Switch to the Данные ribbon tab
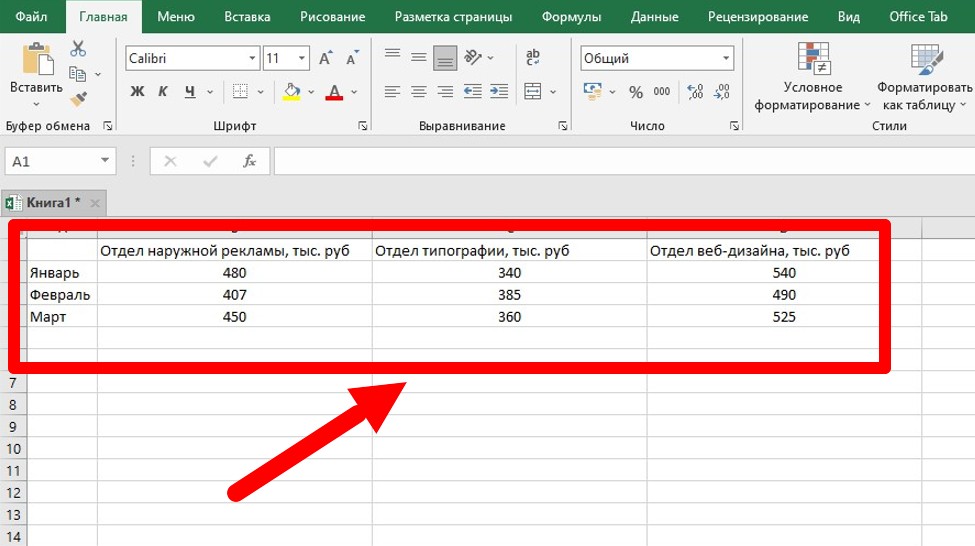The height and width of the screenshot is (546, 975). click(x=654, y=17)
